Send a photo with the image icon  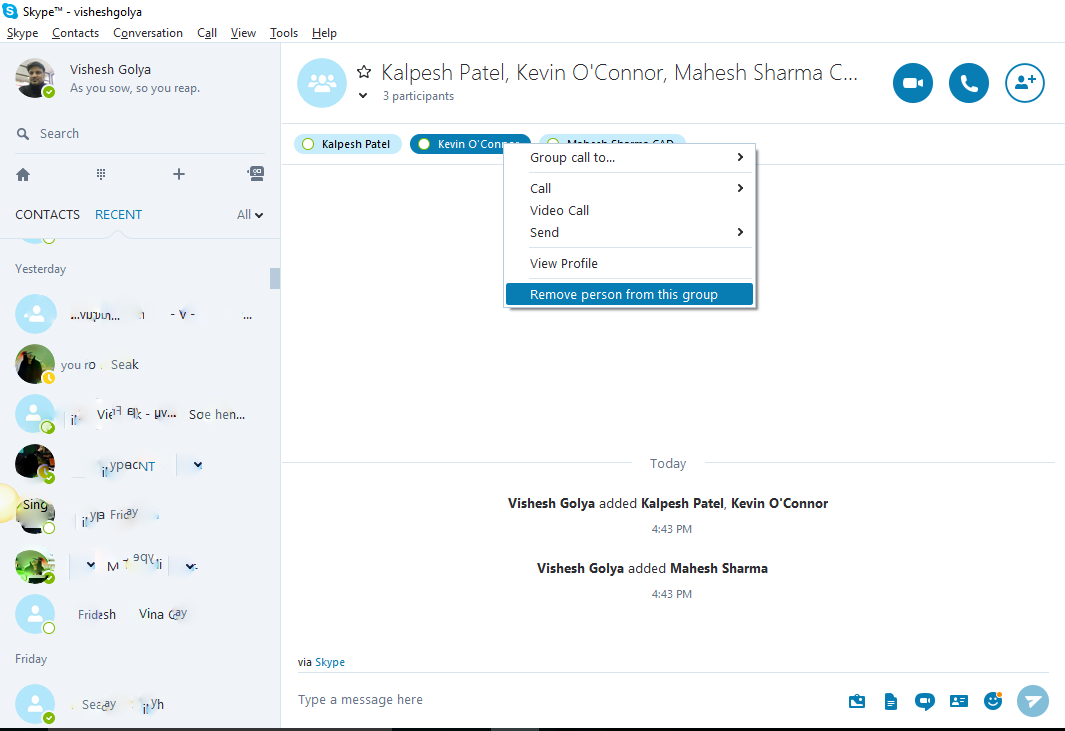coord(857,701)
